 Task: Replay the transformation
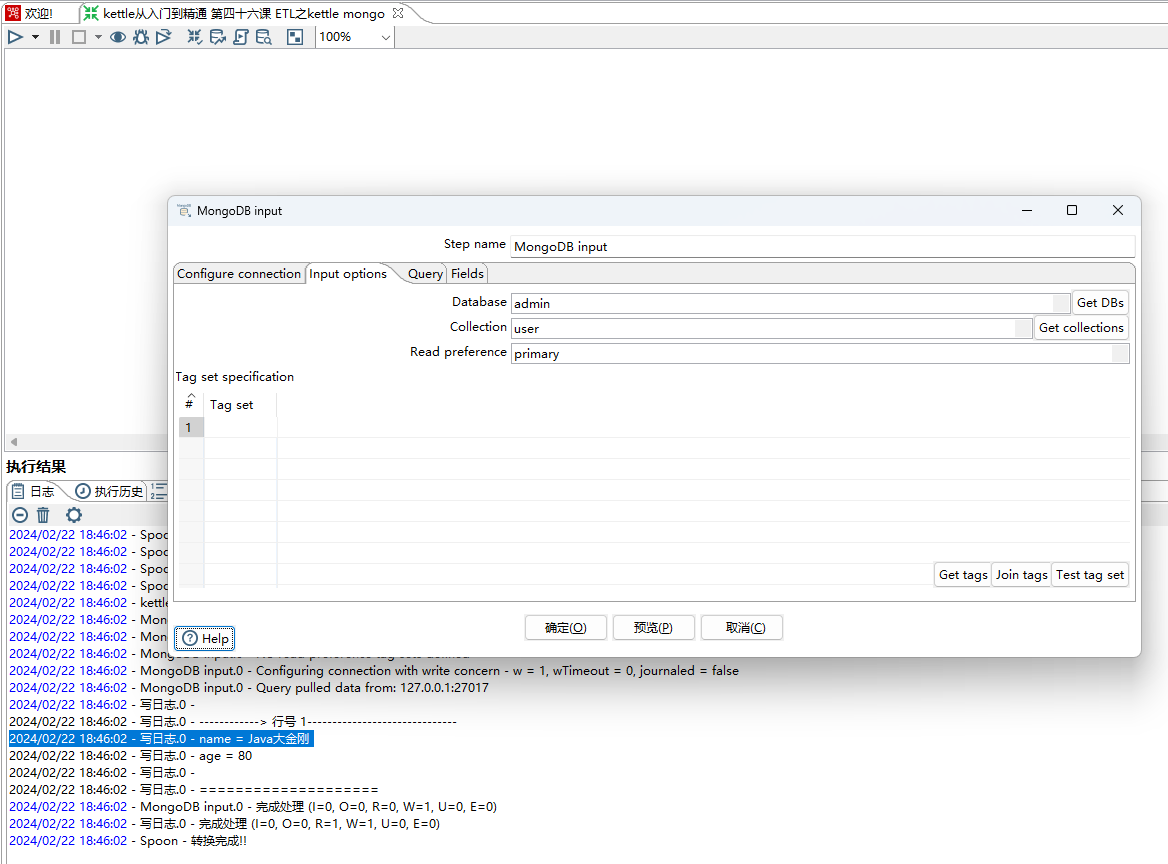[x=164, y=37]
